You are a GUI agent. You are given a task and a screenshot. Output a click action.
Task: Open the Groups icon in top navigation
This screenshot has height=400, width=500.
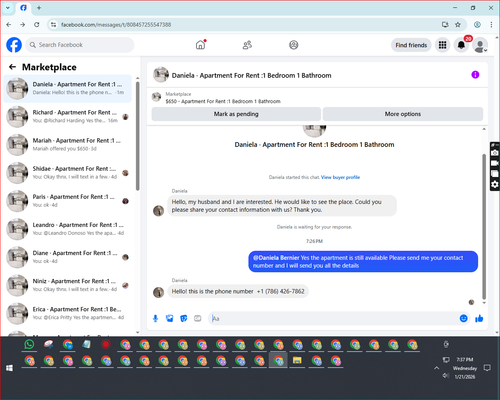coord(294,45)
